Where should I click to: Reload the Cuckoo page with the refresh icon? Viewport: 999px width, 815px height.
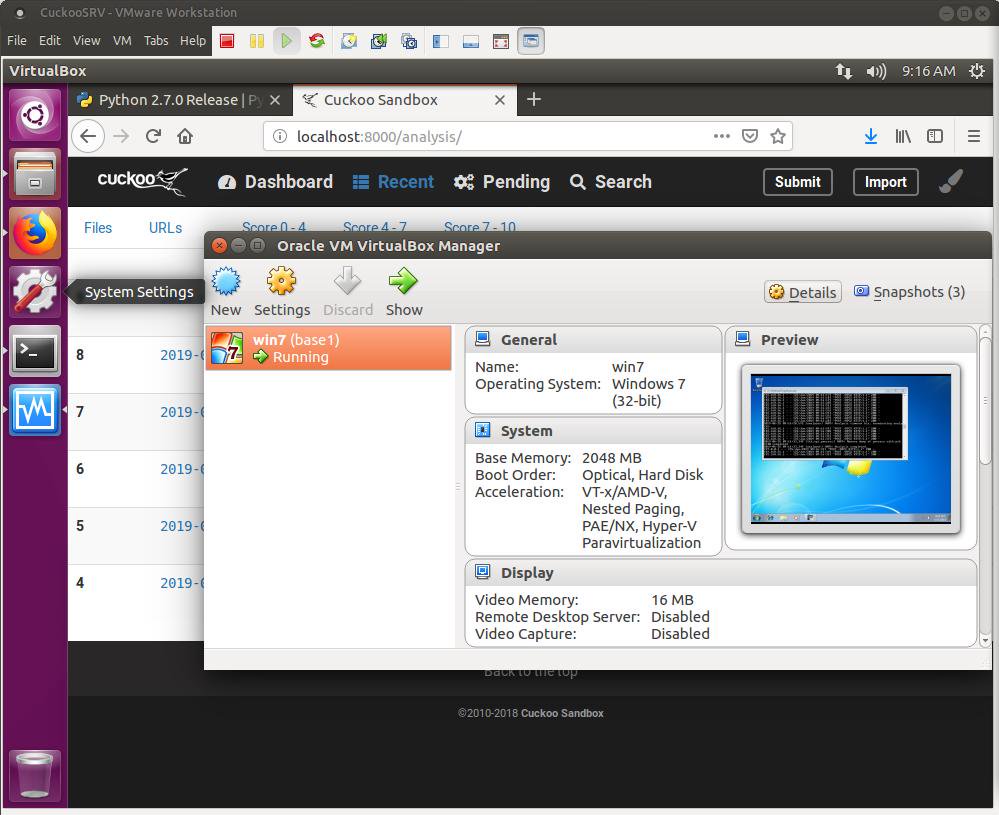152,135
